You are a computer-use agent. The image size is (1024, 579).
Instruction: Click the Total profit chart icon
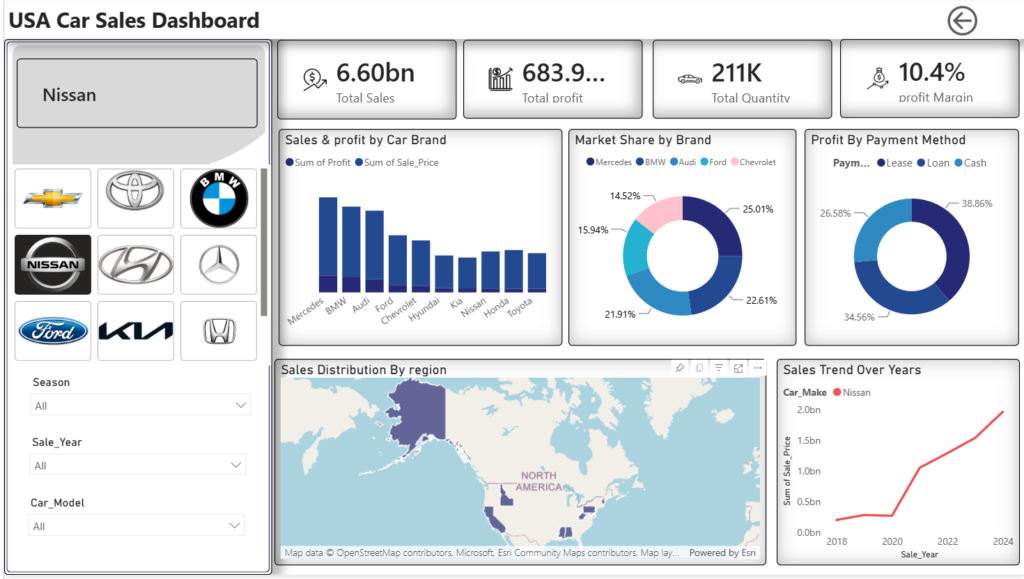coord(500,79)
